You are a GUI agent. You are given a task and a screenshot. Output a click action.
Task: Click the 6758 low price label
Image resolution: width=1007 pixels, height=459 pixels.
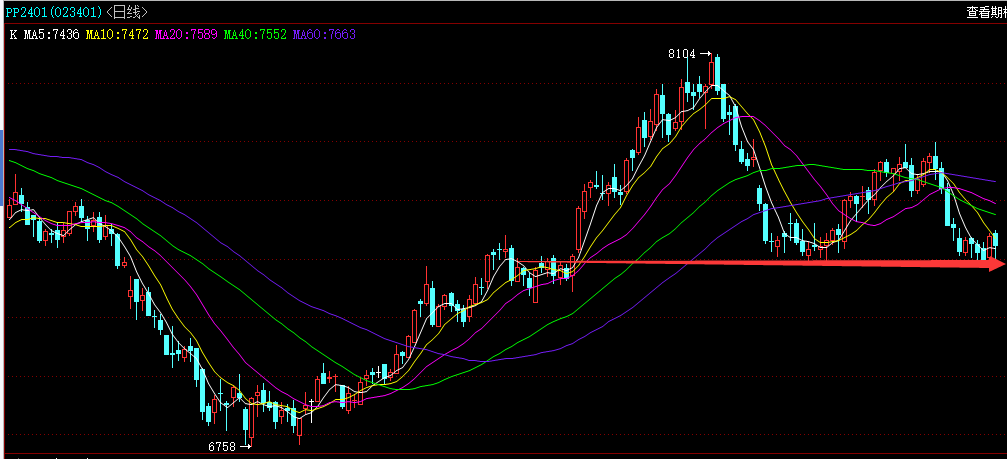(221, 446)
